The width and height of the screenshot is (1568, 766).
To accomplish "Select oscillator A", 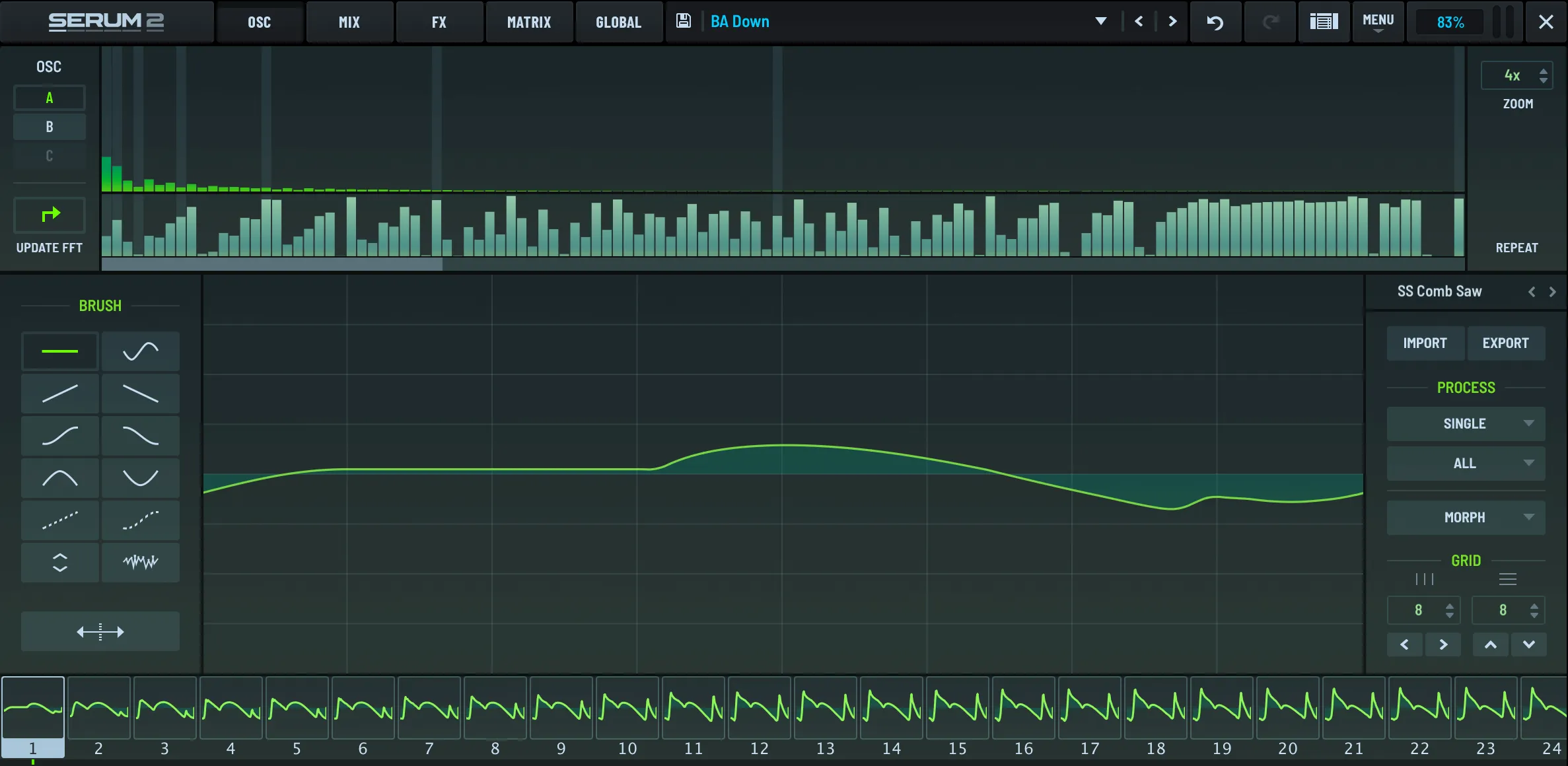I will click(x=50, y=98).
